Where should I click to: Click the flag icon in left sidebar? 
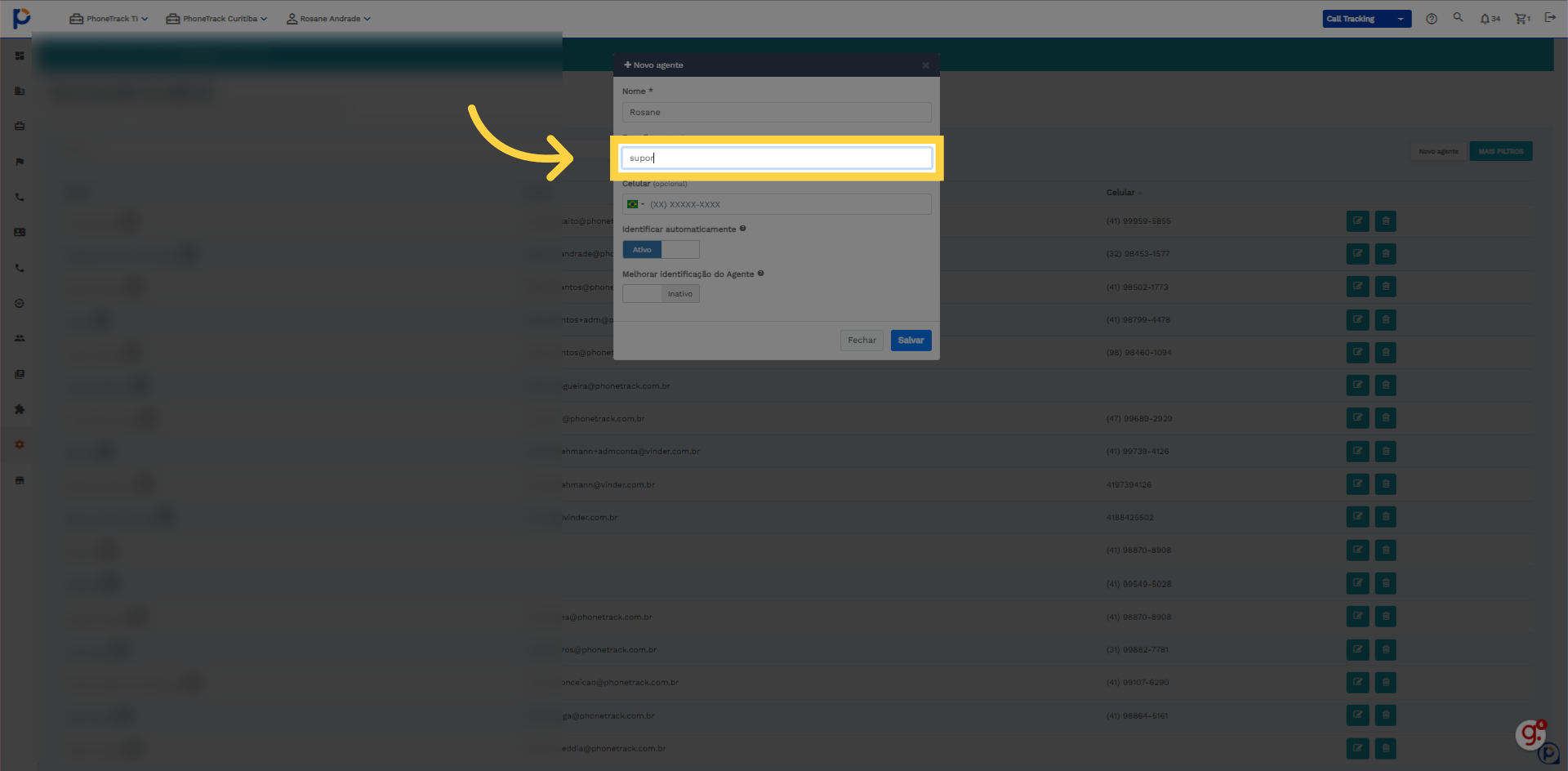20,162
